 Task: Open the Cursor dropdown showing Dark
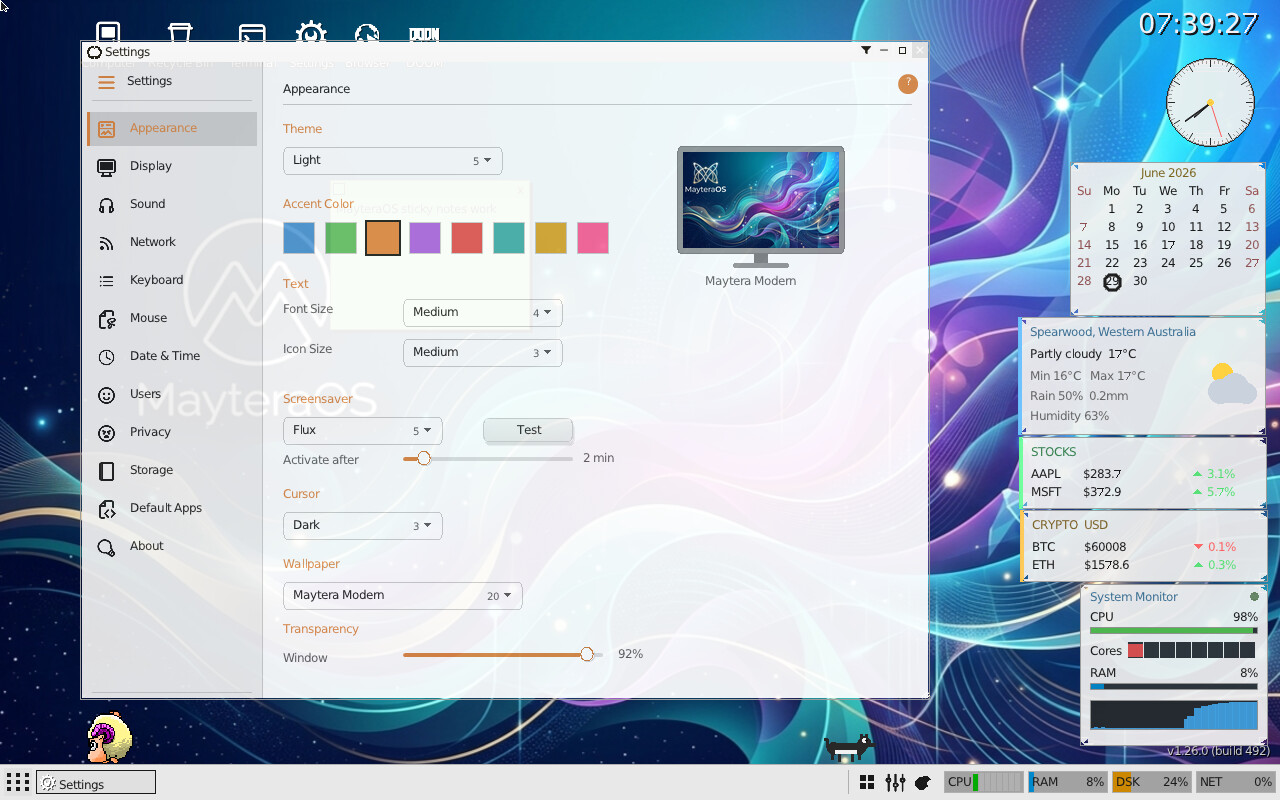pos(362,525)
